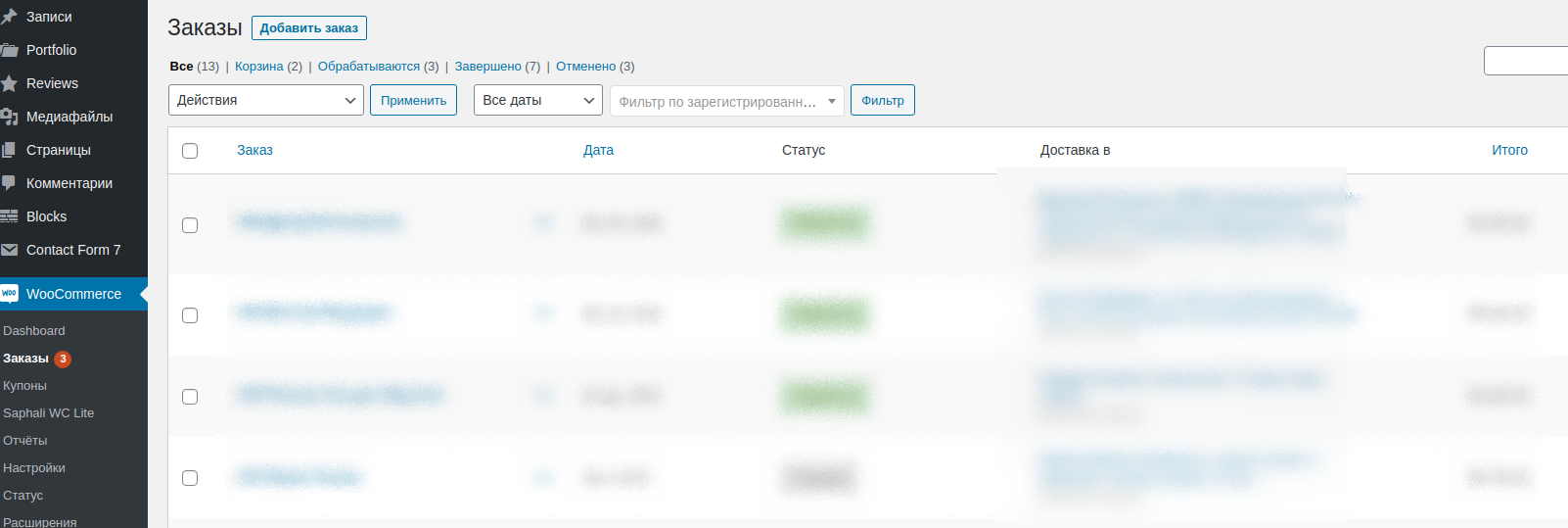Click the Медиафайлы media icon
The height and width of the screenshot is (528, 1568).
(9, 117)
